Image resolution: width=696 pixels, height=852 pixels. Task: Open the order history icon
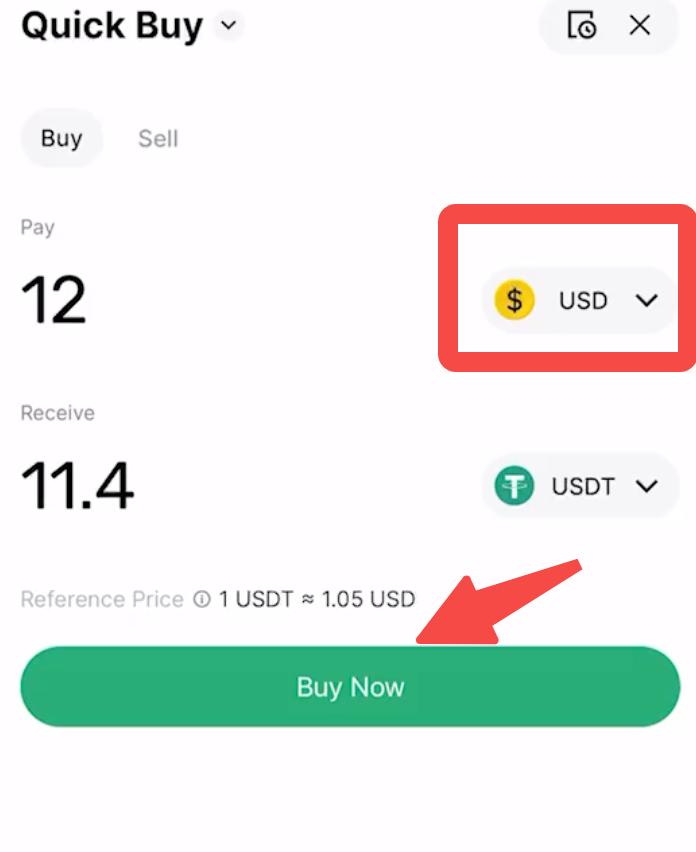click(581, 25)
